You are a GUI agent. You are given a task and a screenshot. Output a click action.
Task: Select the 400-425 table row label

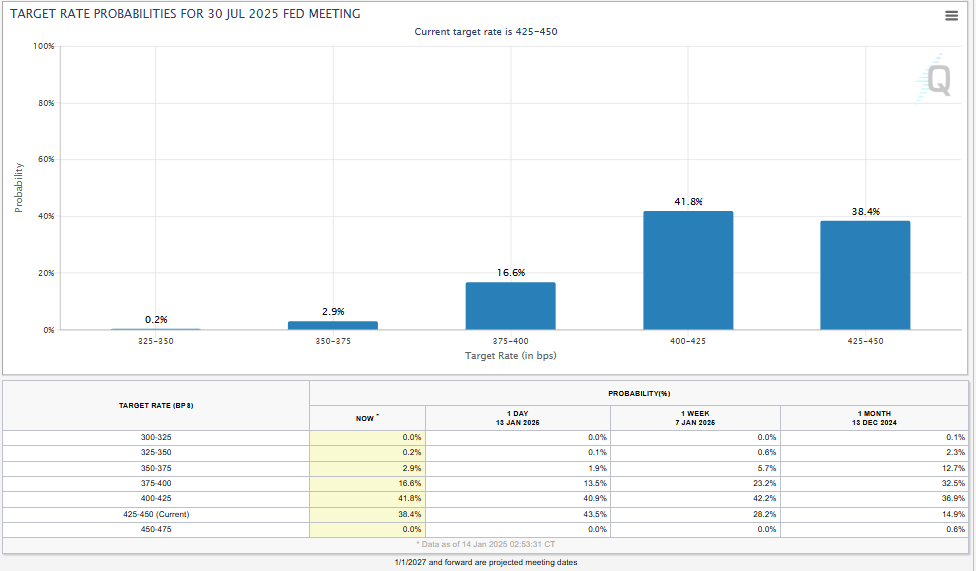(156, 499)
